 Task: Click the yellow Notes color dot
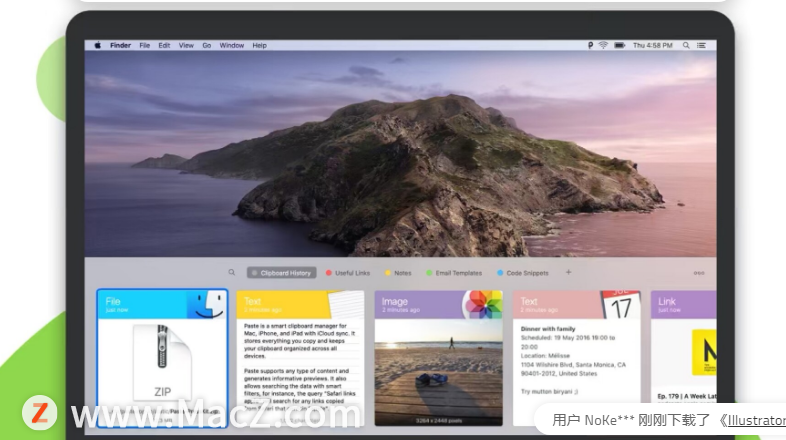coord(387,273)
